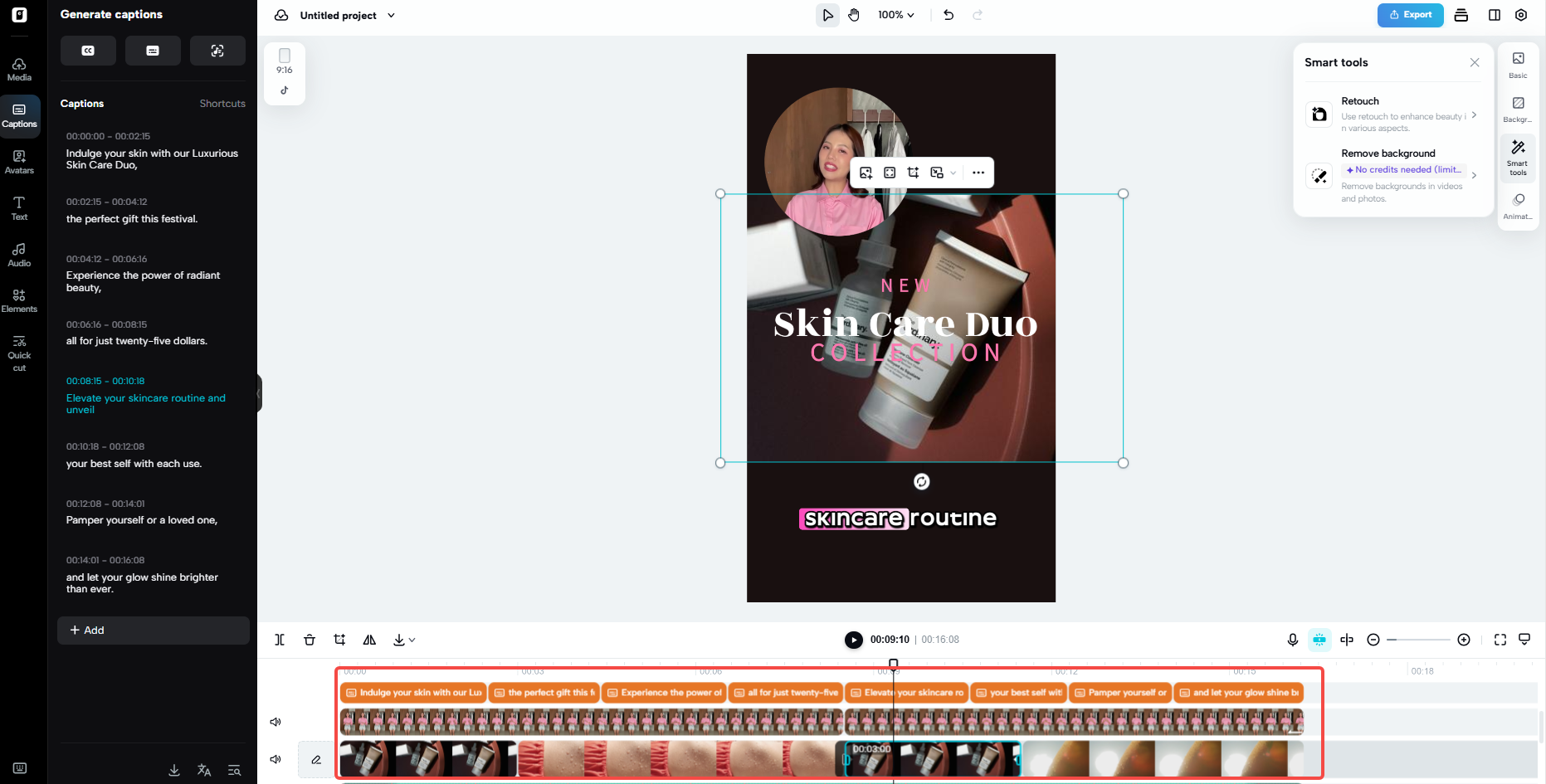
Task: Switch to the Shortcuts tab in Captions panel
Action: coord(222,103)
